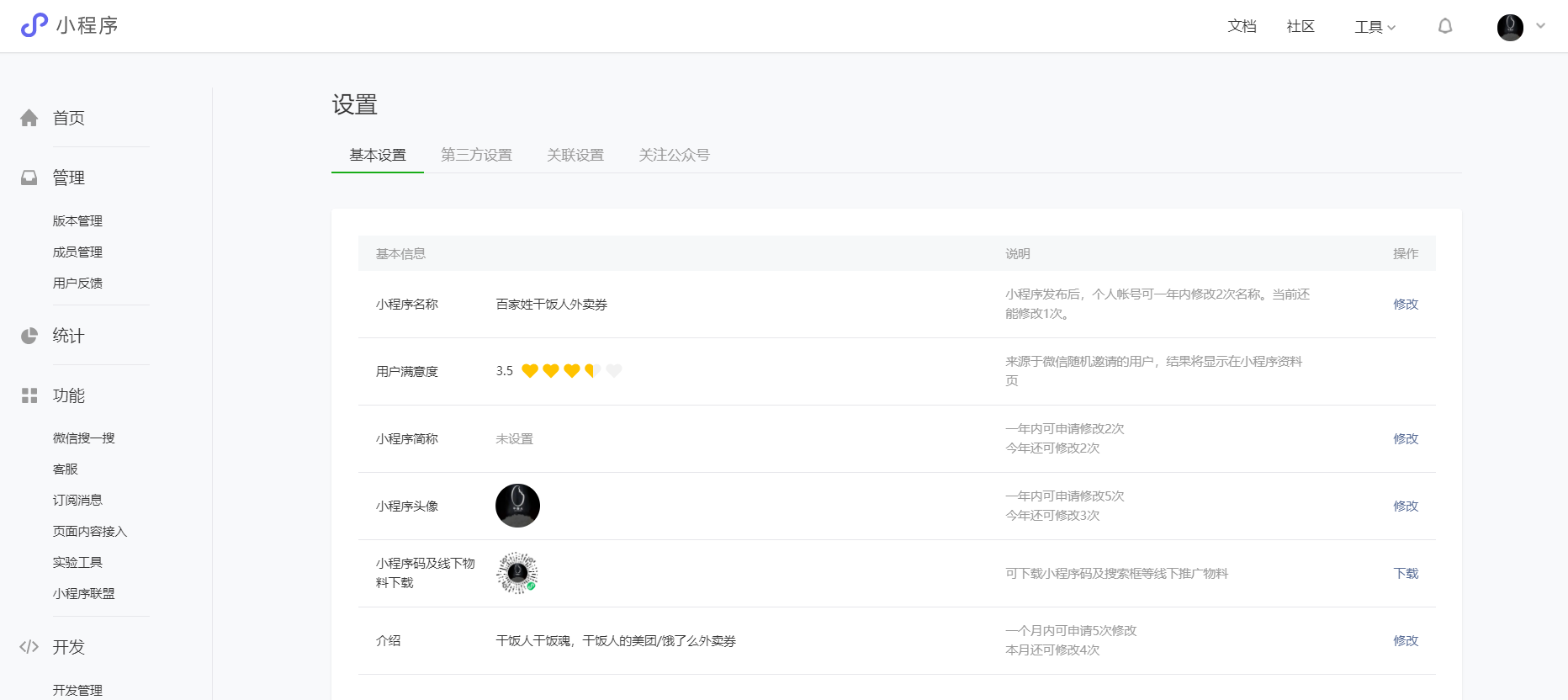Click 下载 for 小程序码 materials
1568x700 pixels.
pos(1406,573)
